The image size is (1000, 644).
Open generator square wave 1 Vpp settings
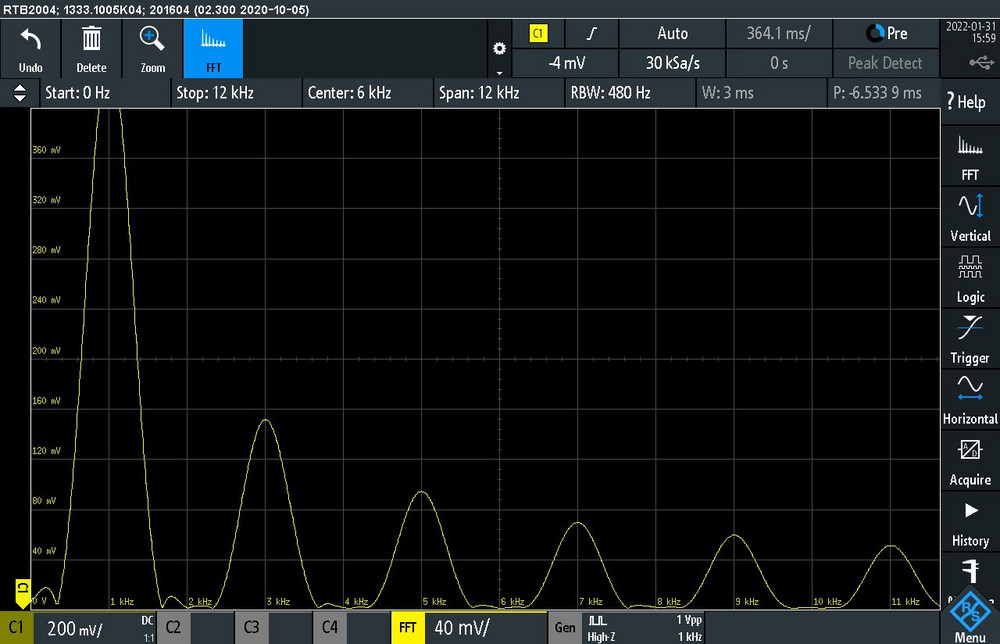tap(643, 628)
